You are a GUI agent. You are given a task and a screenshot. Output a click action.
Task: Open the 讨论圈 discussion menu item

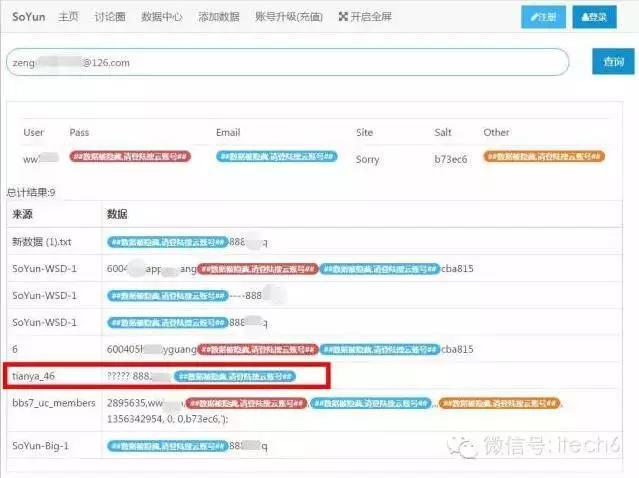pos(110,17)
